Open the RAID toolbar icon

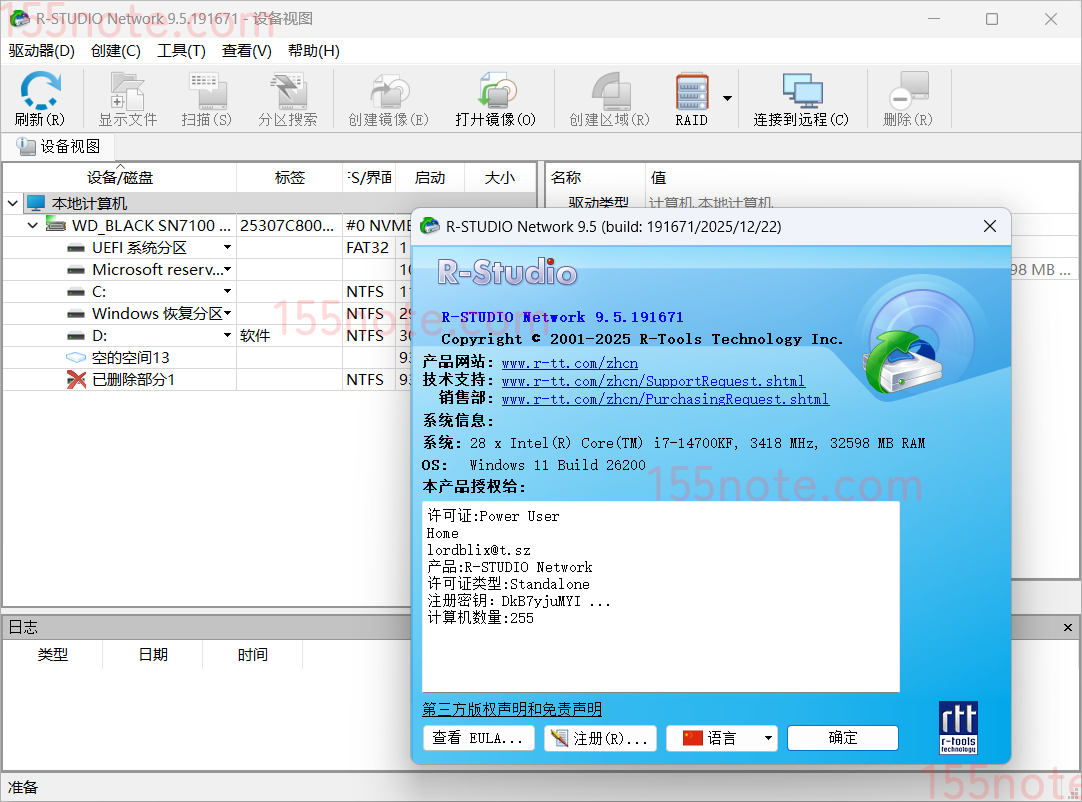[x=691, y=99]
